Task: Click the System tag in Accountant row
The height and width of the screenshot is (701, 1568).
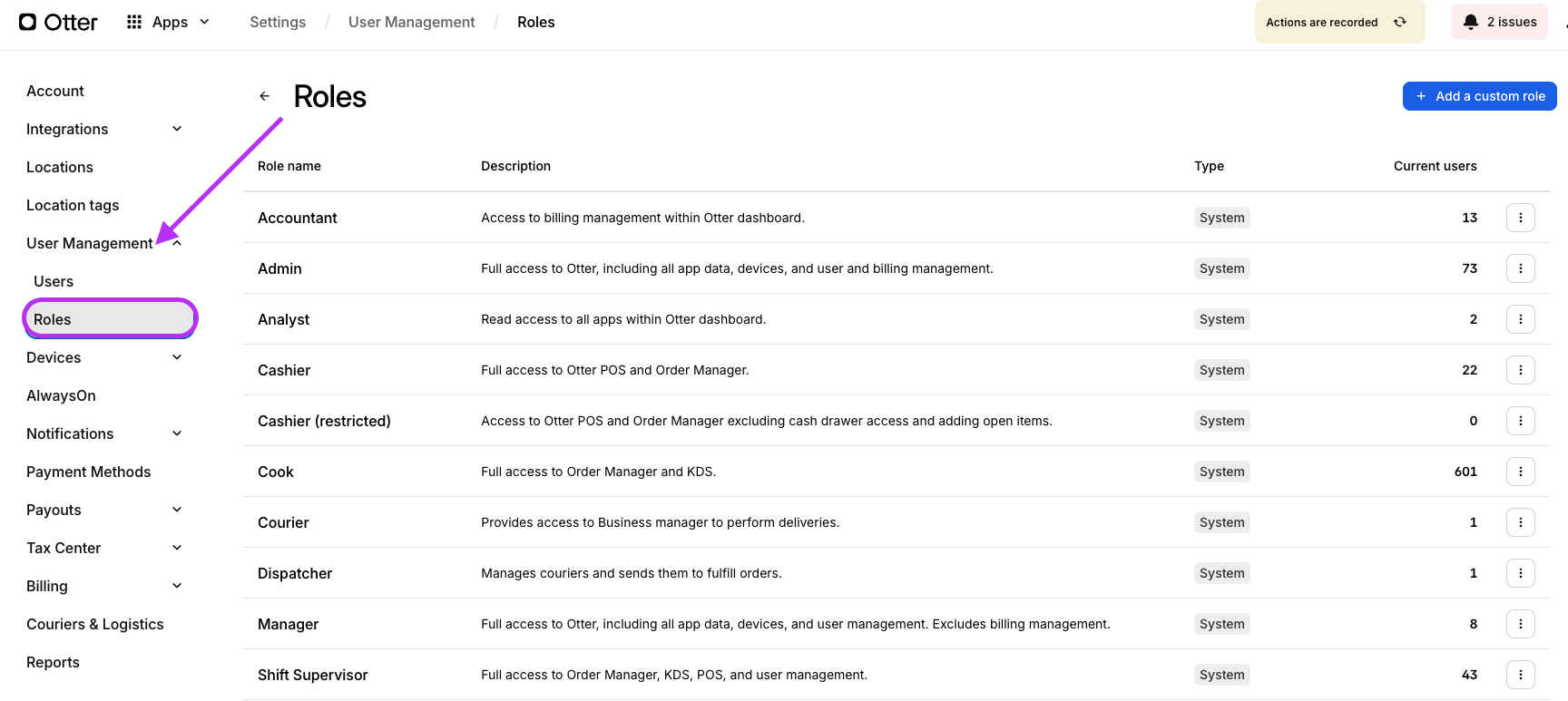Action: (x=1222, y=218)
